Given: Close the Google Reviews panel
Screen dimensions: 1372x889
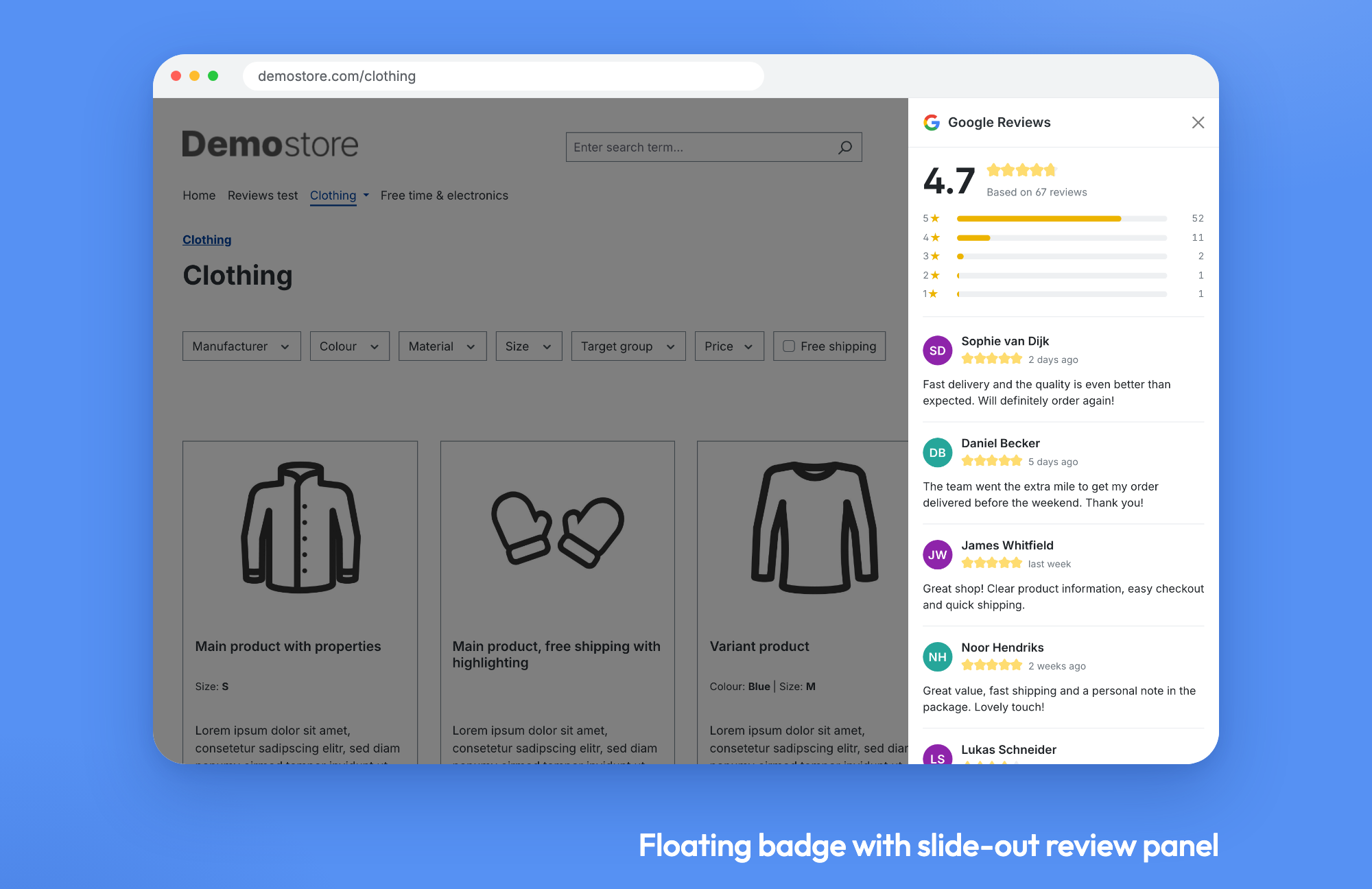Looking at the screenshot, I should 1198,122.
